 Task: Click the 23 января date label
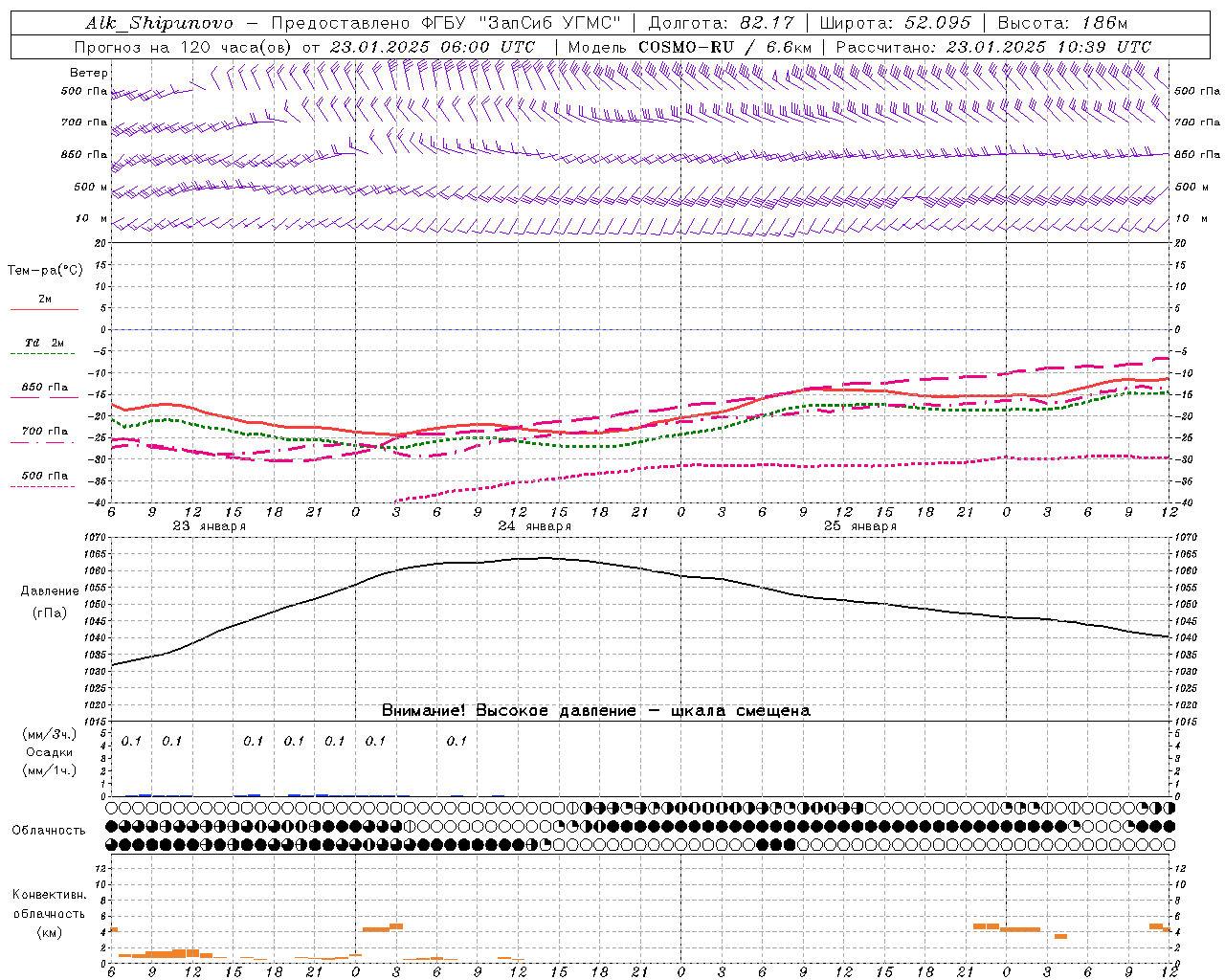point(210,526)
